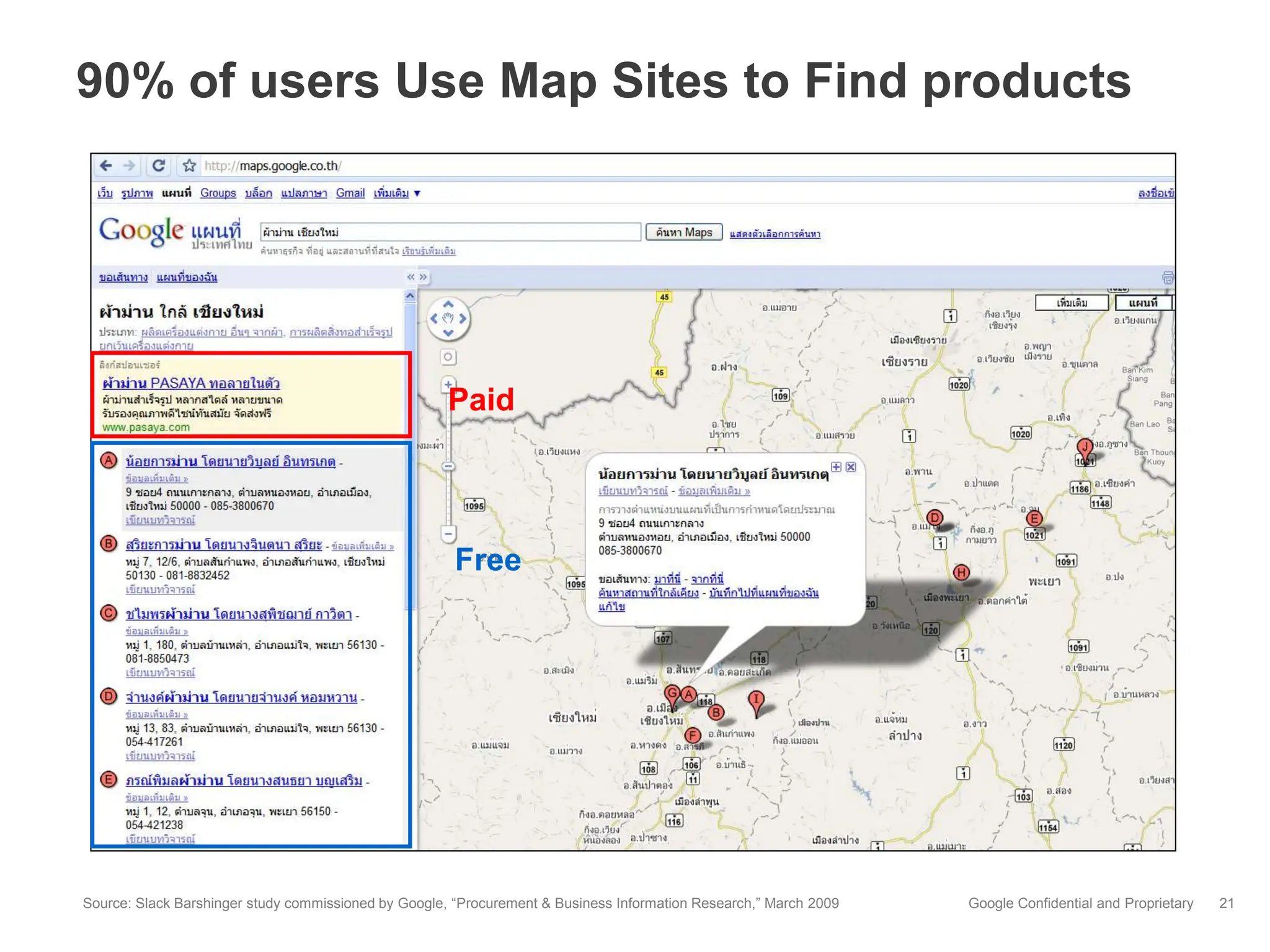Bookmark page with star icon

point(189,165)
